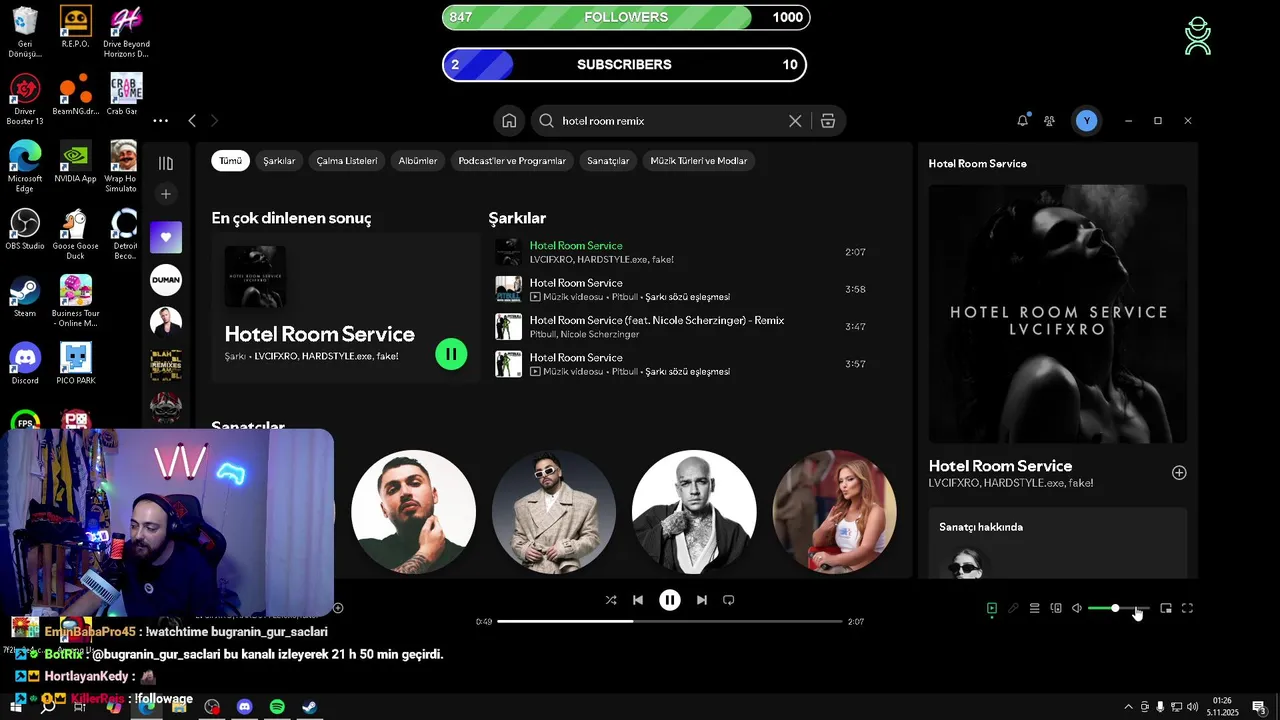Create playlist with plus in sidebar
The image size is (1280, 720).
coord(166,194)
